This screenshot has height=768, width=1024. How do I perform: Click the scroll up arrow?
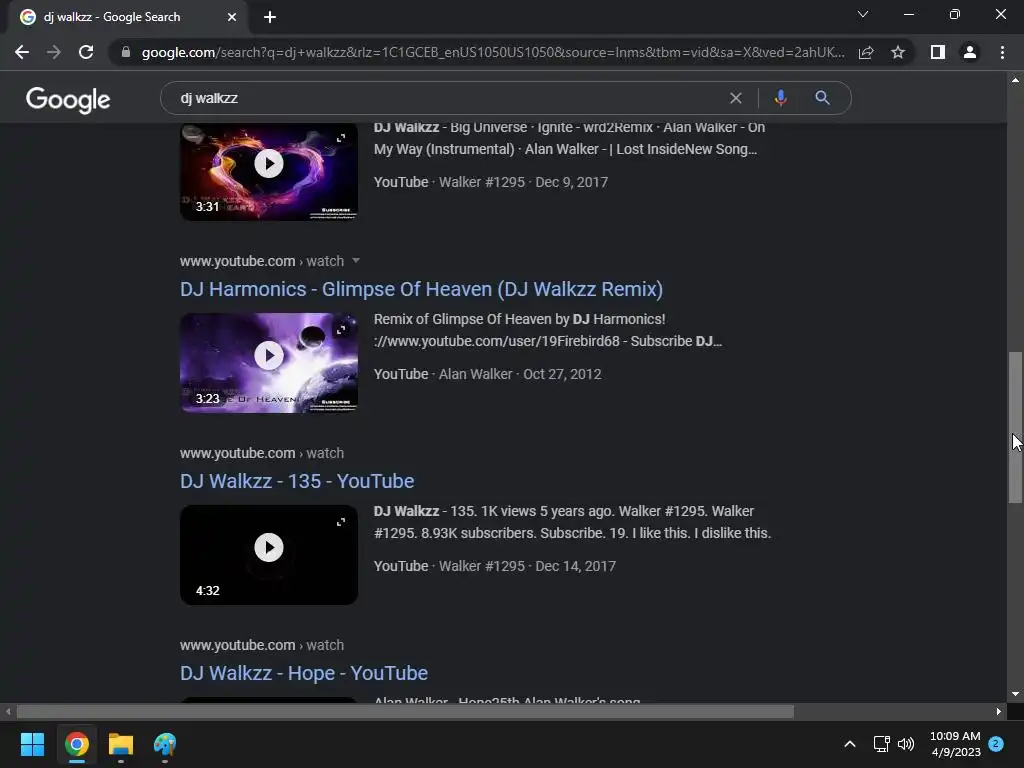(1015, 80)
